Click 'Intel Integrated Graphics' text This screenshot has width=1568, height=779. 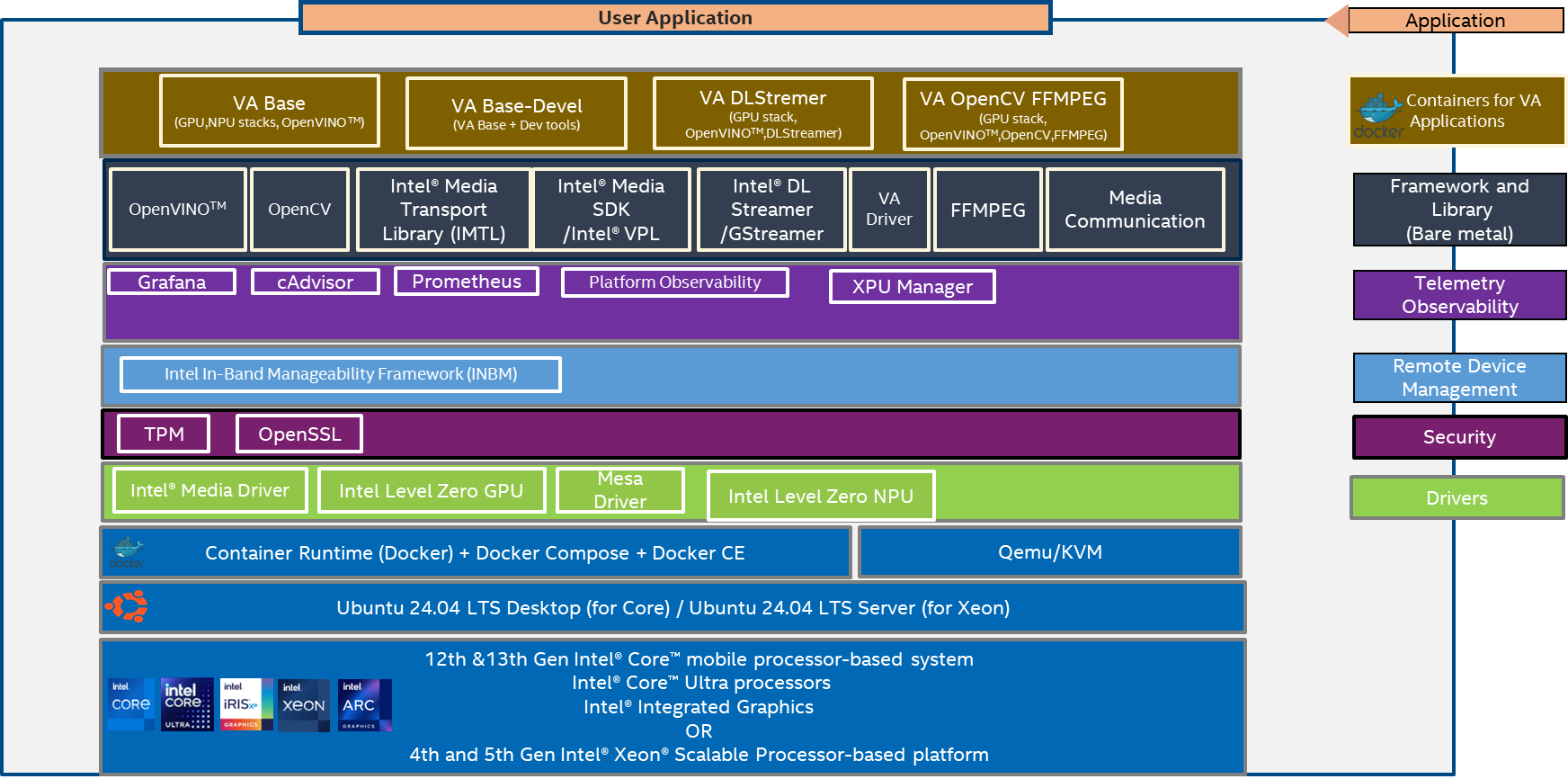point(699,707)
